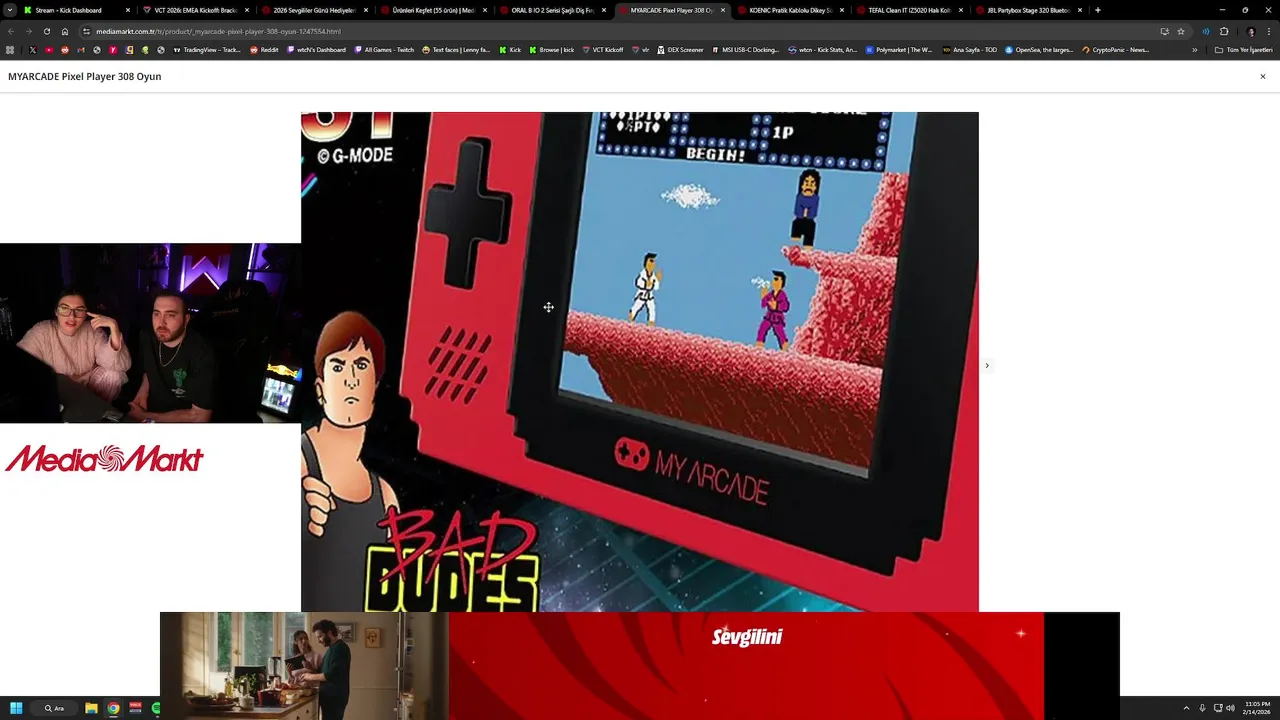This screenshot has height=720, width=1280.
Task: Show next product image with right chevron
Action: 987,365
